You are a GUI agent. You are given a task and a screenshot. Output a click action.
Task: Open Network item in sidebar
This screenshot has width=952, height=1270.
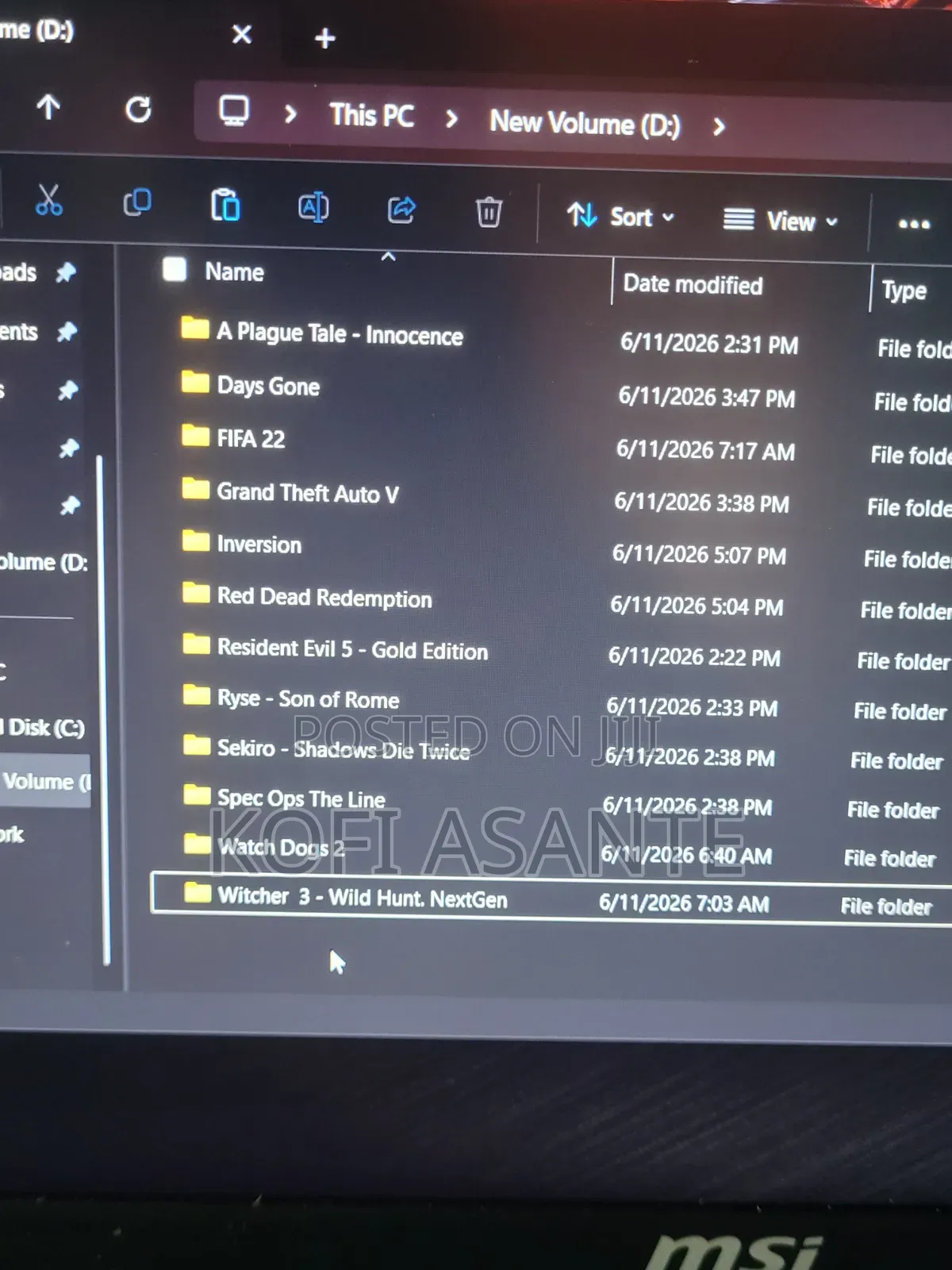(x=12, y=834)
